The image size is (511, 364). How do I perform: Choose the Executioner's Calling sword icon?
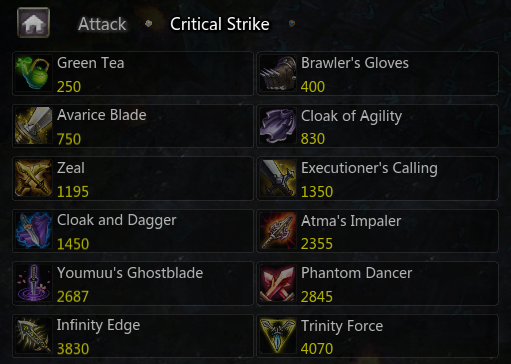pyautogui.click(x=278, y=178)
